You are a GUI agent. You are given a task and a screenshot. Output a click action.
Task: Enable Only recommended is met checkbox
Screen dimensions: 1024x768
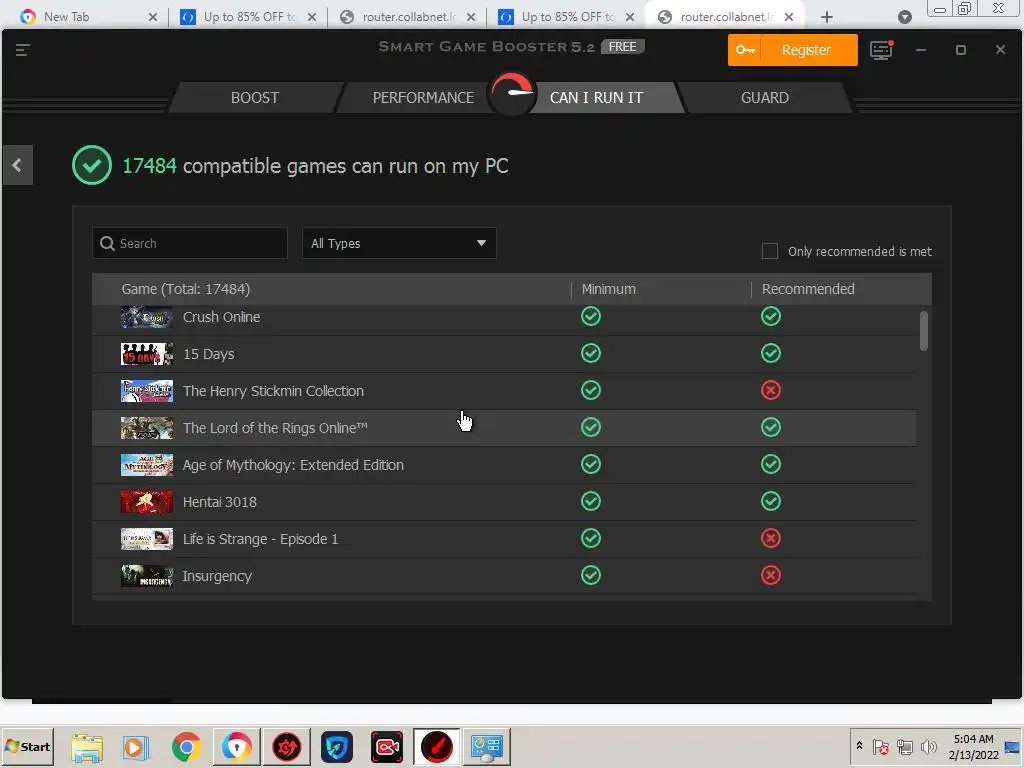(770, 251)
